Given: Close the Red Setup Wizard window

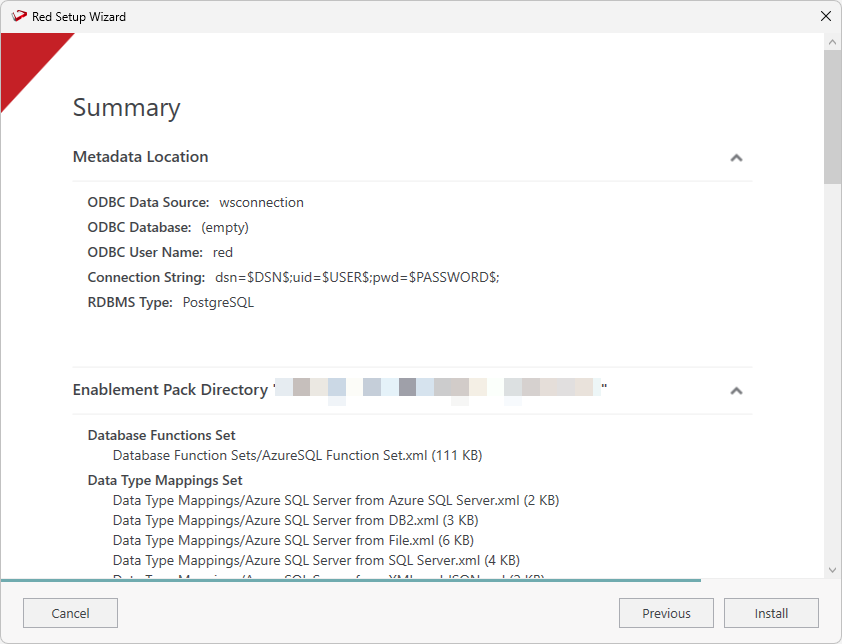Looking at the screenshot, I should point(825,16).
